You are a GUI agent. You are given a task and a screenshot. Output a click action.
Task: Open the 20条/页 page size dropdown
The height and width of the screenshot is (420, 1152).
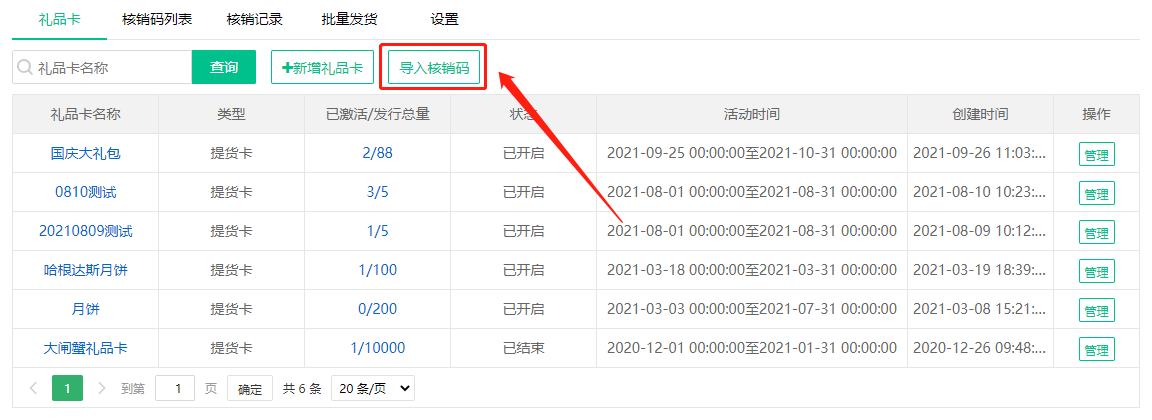[372, 388]
